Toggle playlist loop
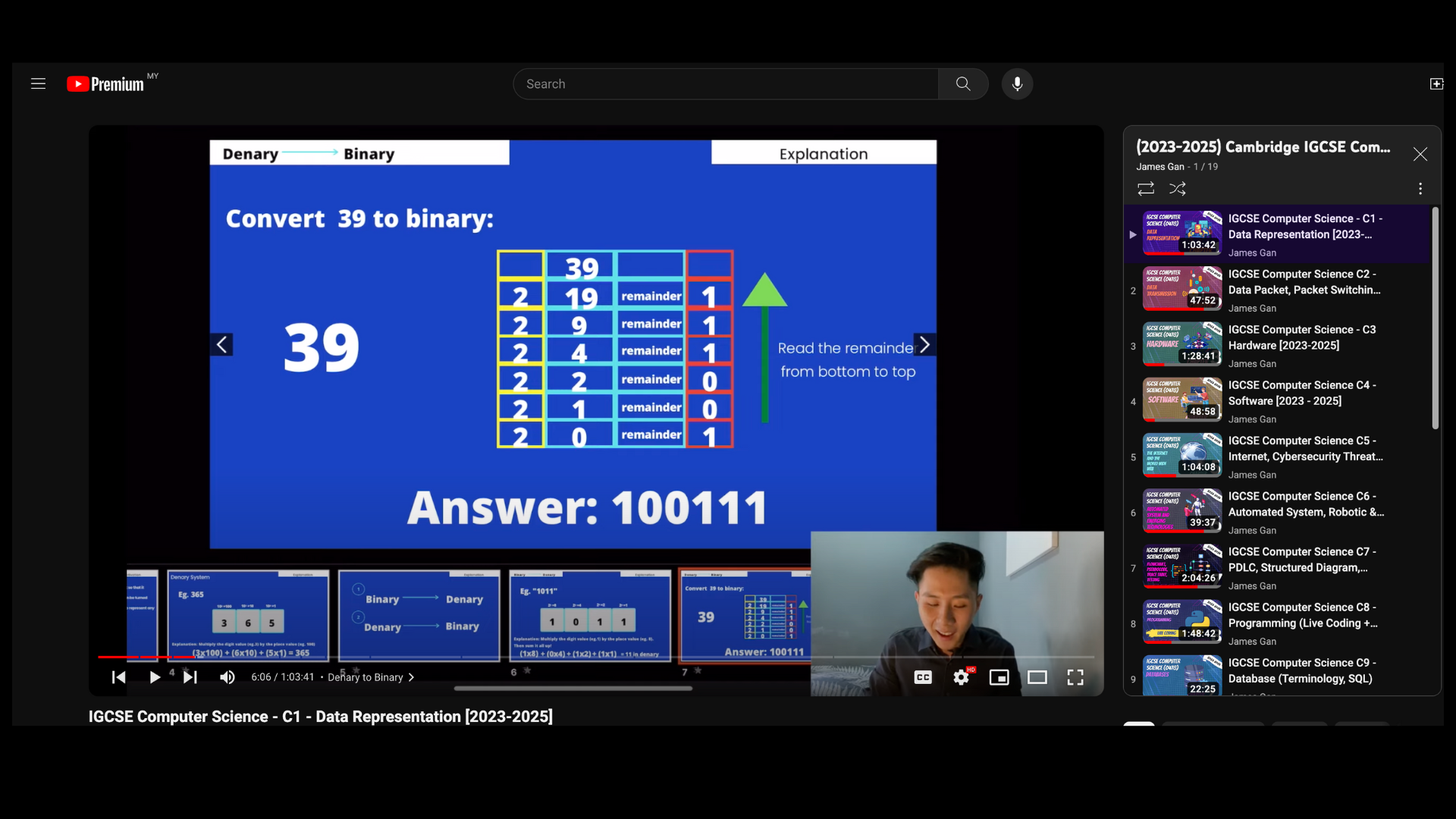Screen dimensions: 1456x819 click(1146, 188)
